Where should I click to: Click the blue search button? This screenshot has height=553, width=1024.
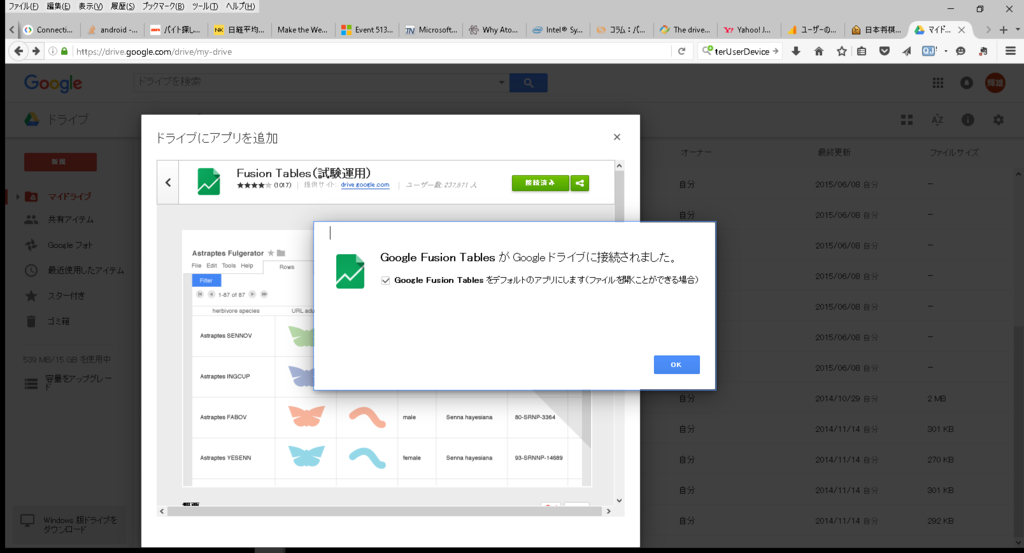(528, 82)
